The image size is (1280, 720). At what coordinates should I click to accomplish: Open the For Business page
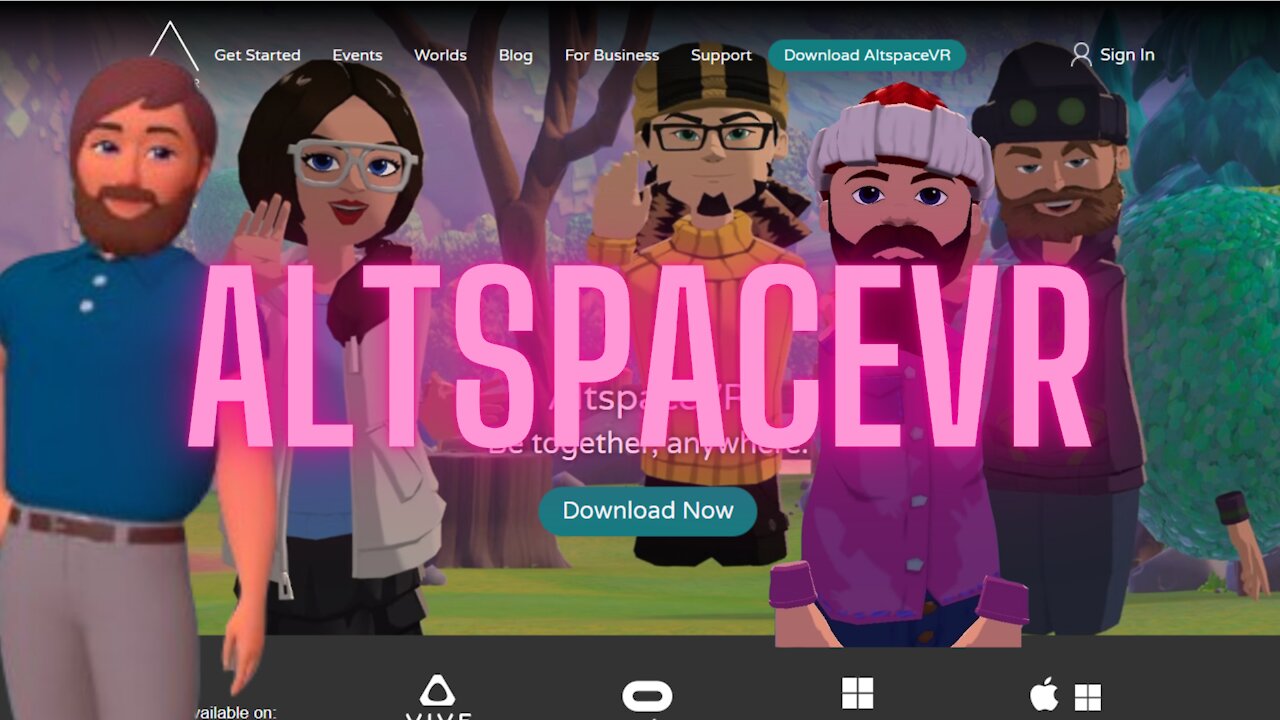point(612,55)
